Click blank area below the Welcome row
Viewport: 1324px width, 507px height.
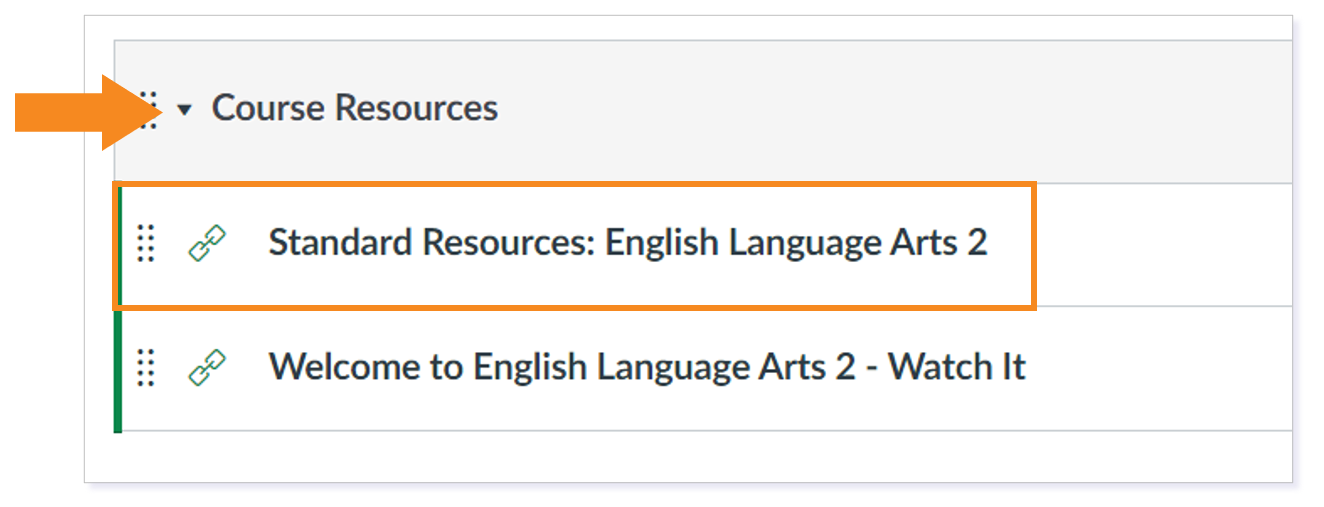(700, 456)
